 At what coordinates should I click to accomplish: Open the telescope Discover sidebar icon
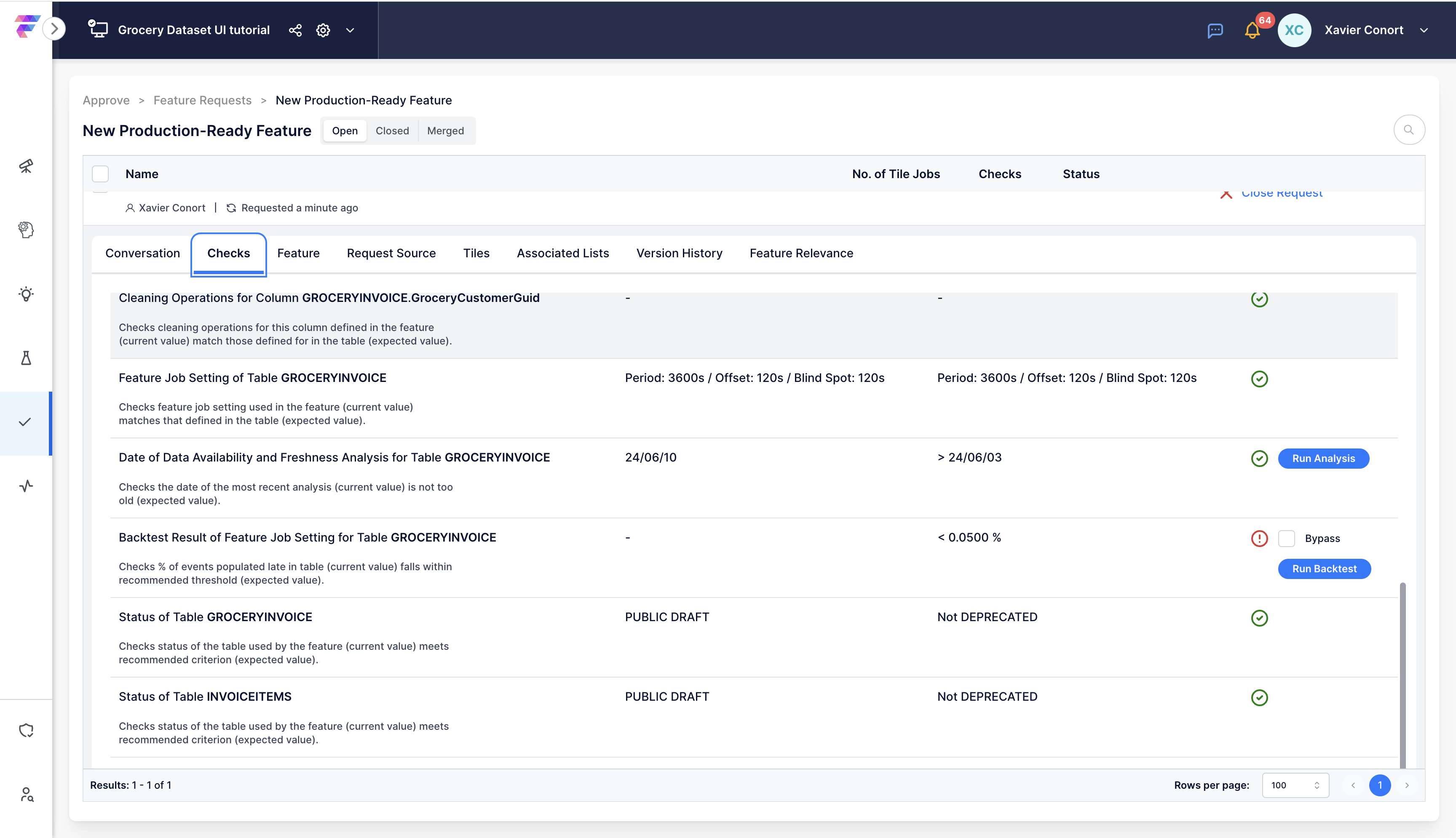[x=26, y=166]
